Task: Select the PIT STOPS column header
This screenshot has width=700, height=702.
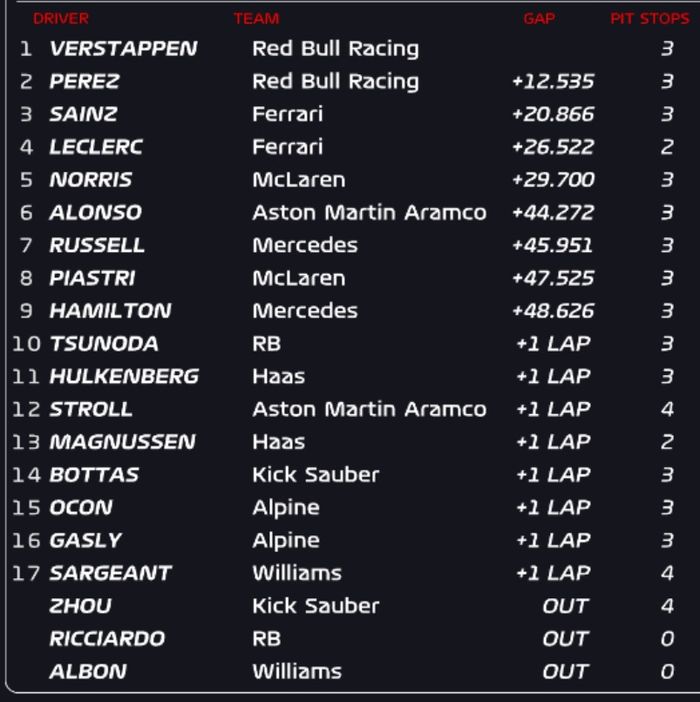Action: [x=649, y=19]
